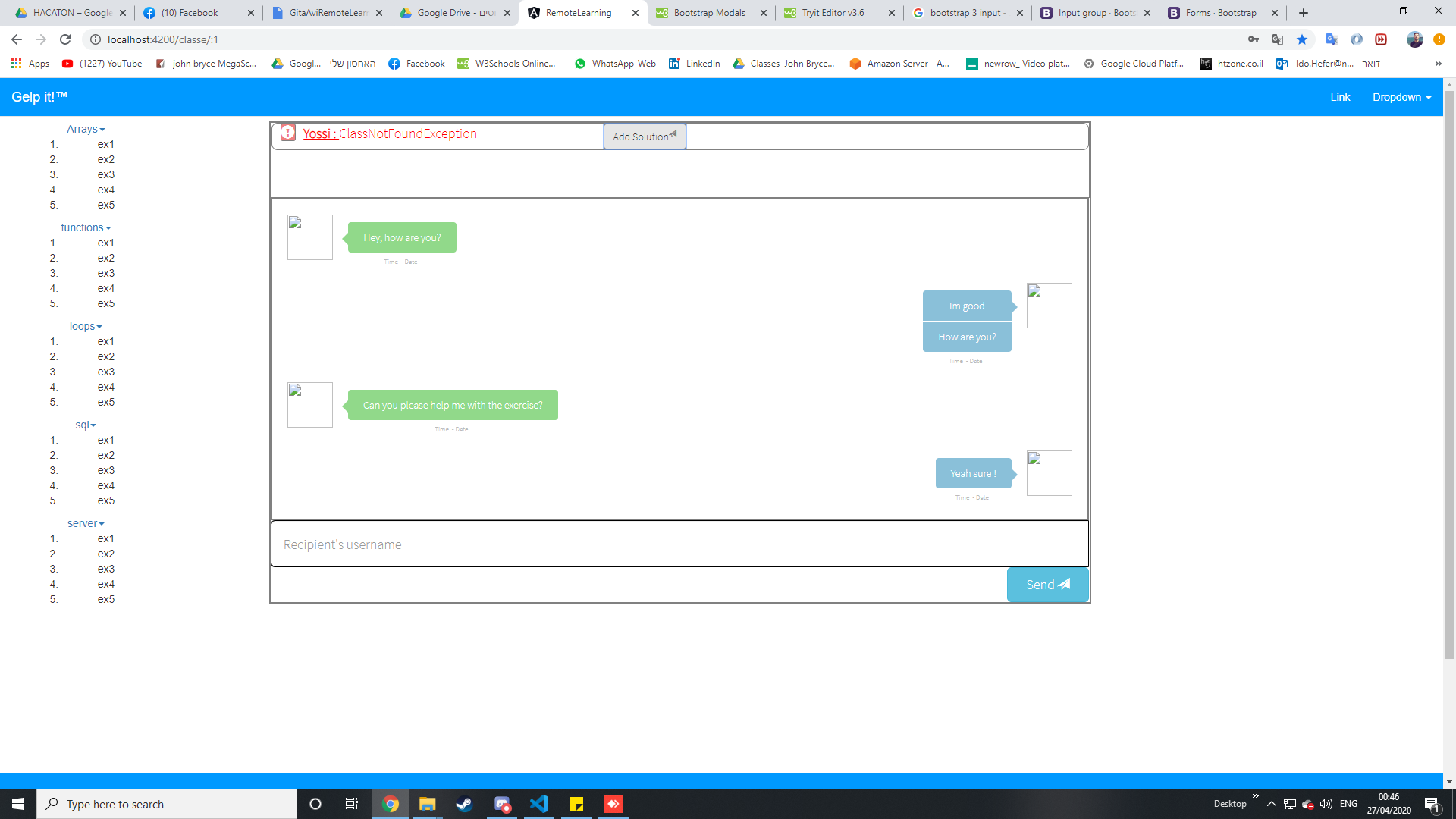
Task: Switch to the Bootstrap Modals browser tab
Action: (x=709, y=13)
